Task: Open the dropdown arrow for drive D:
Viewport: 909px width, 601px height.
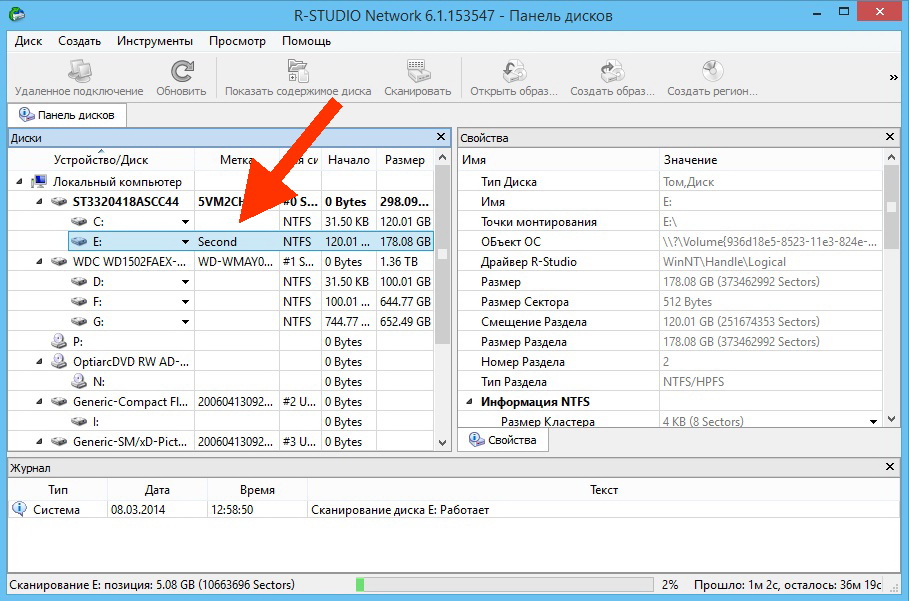Action: pyautogui.click(x=185, y=282)
